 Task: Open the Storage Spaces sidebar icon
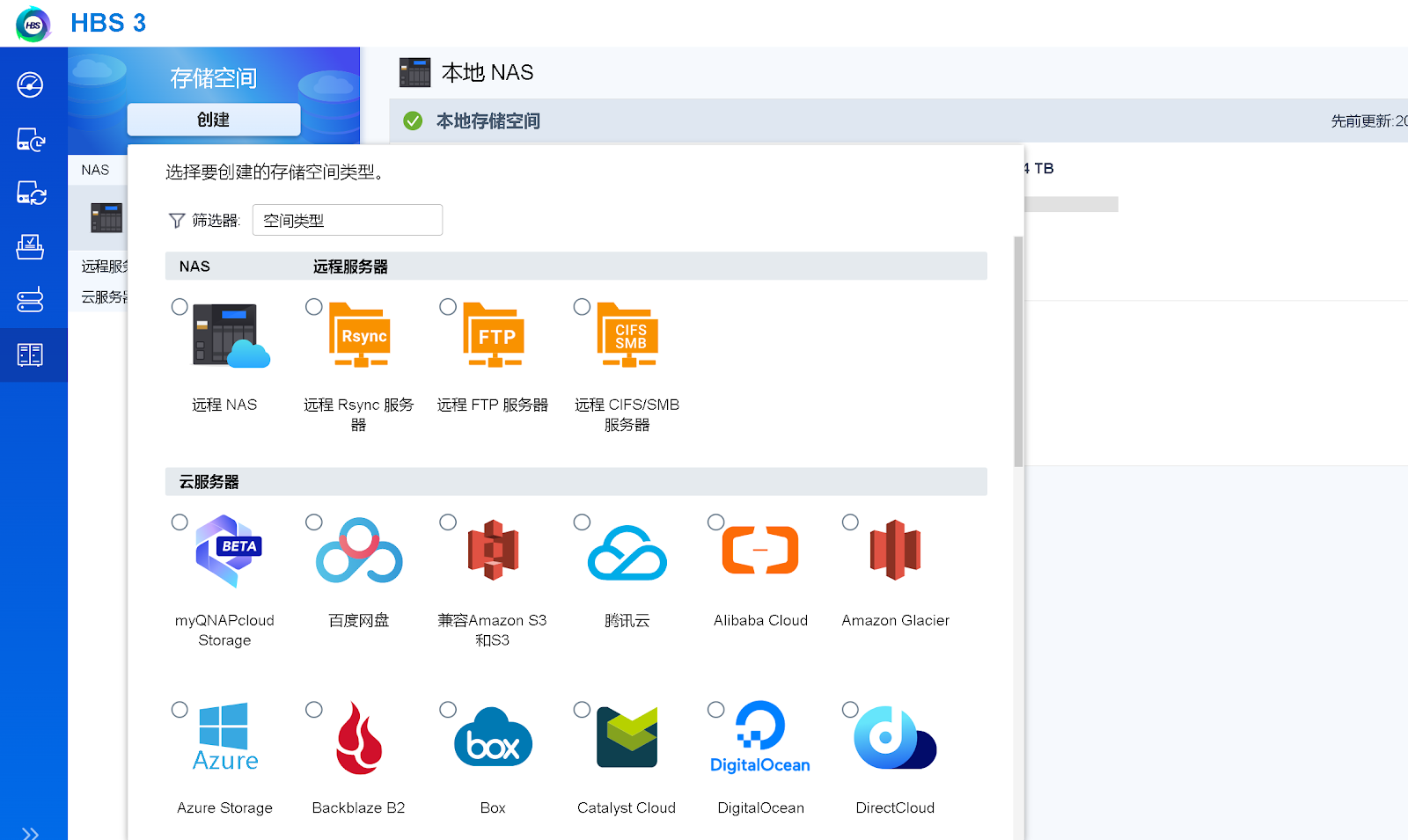pyautogui.click(x=30, y=354)
